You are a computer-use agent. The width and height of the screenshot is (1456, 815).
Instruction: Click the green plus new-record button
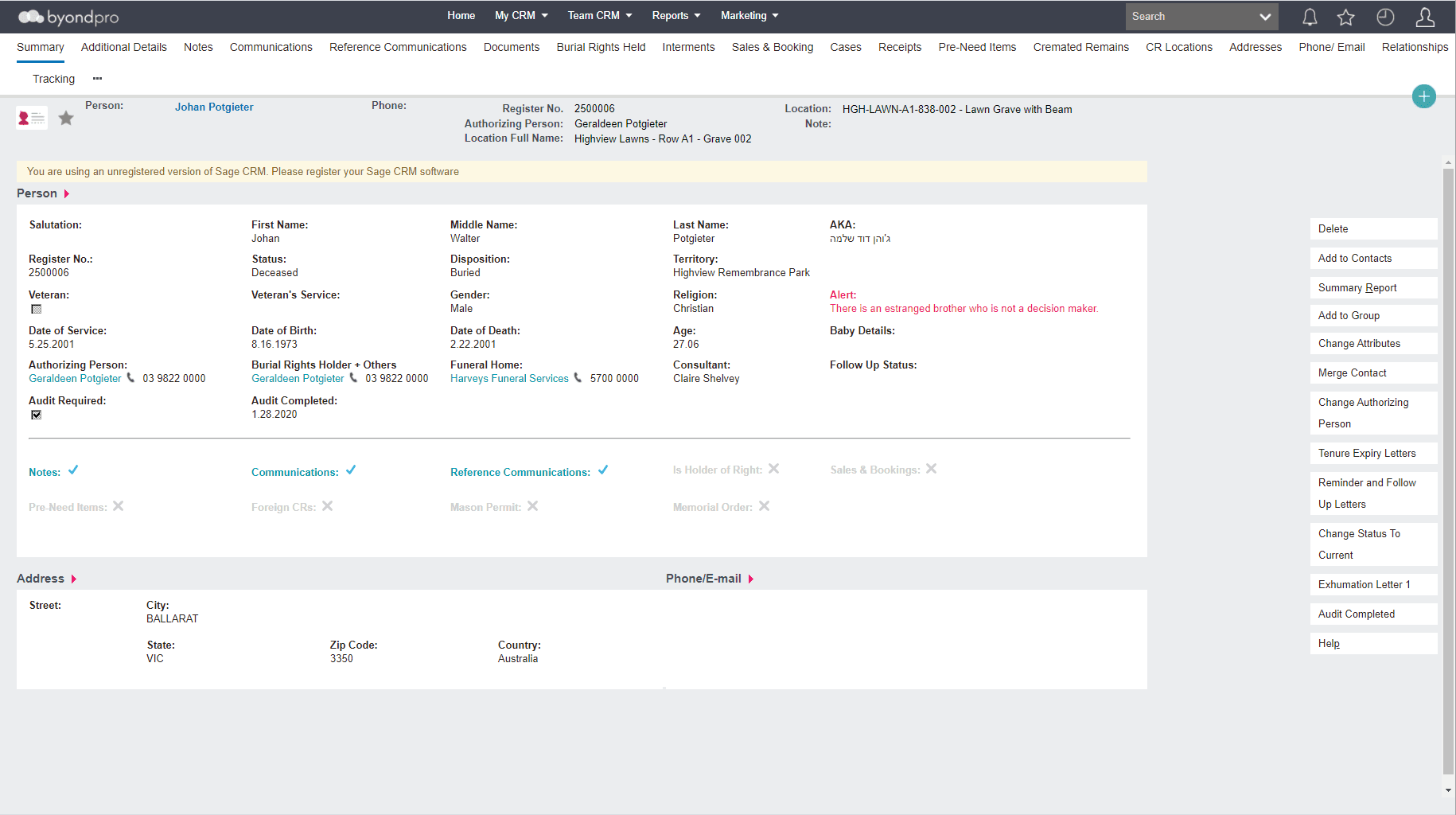1423,96
